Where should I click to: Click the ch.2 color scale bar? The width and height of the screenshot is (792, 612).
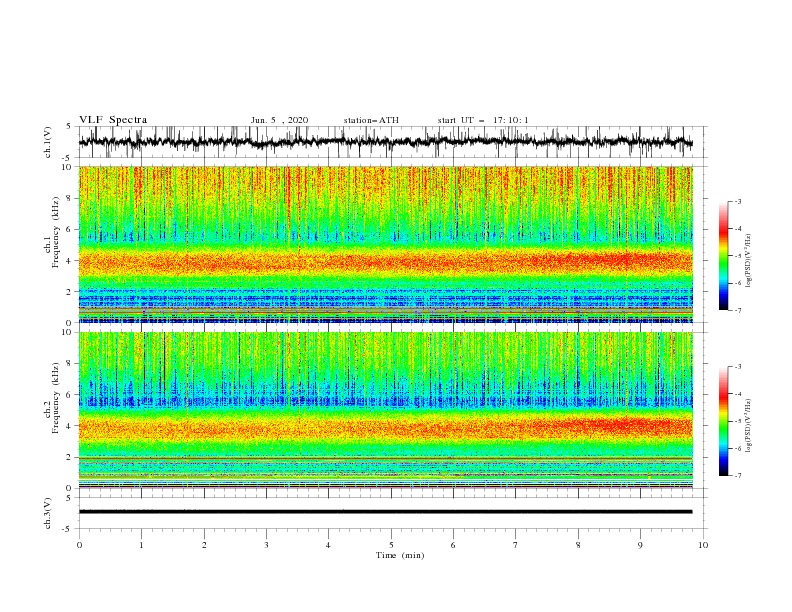(723, 421)
